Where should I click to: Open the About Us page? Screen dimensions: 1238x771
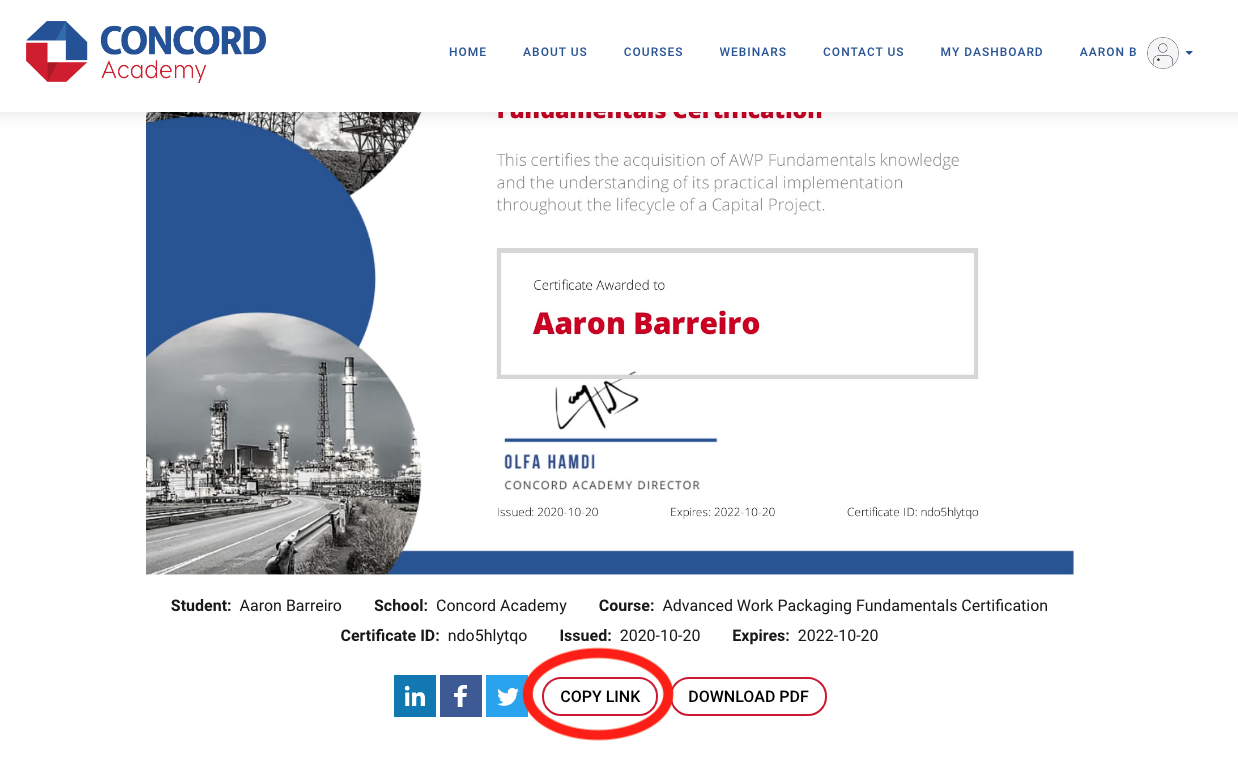point(555,52)
